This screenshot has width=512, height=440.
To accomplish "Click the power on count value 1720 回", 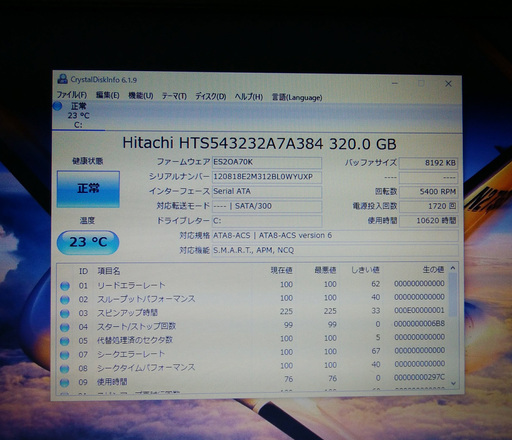I will tap(428, 206).
